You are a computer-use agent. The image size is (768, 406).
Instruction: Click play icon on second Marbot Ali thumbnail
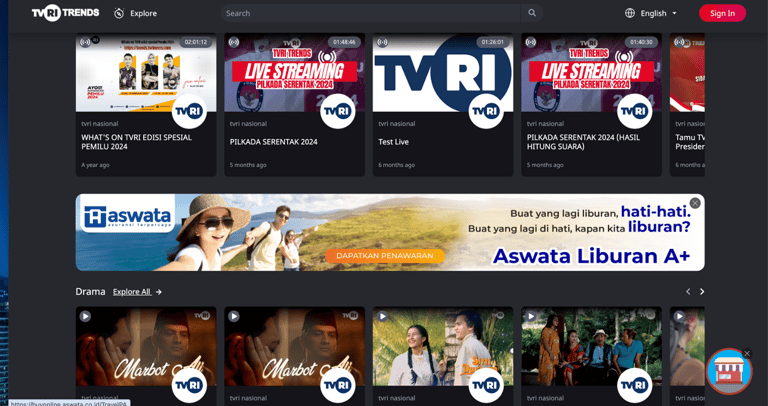pyautogui.click(x=234, y=316)
